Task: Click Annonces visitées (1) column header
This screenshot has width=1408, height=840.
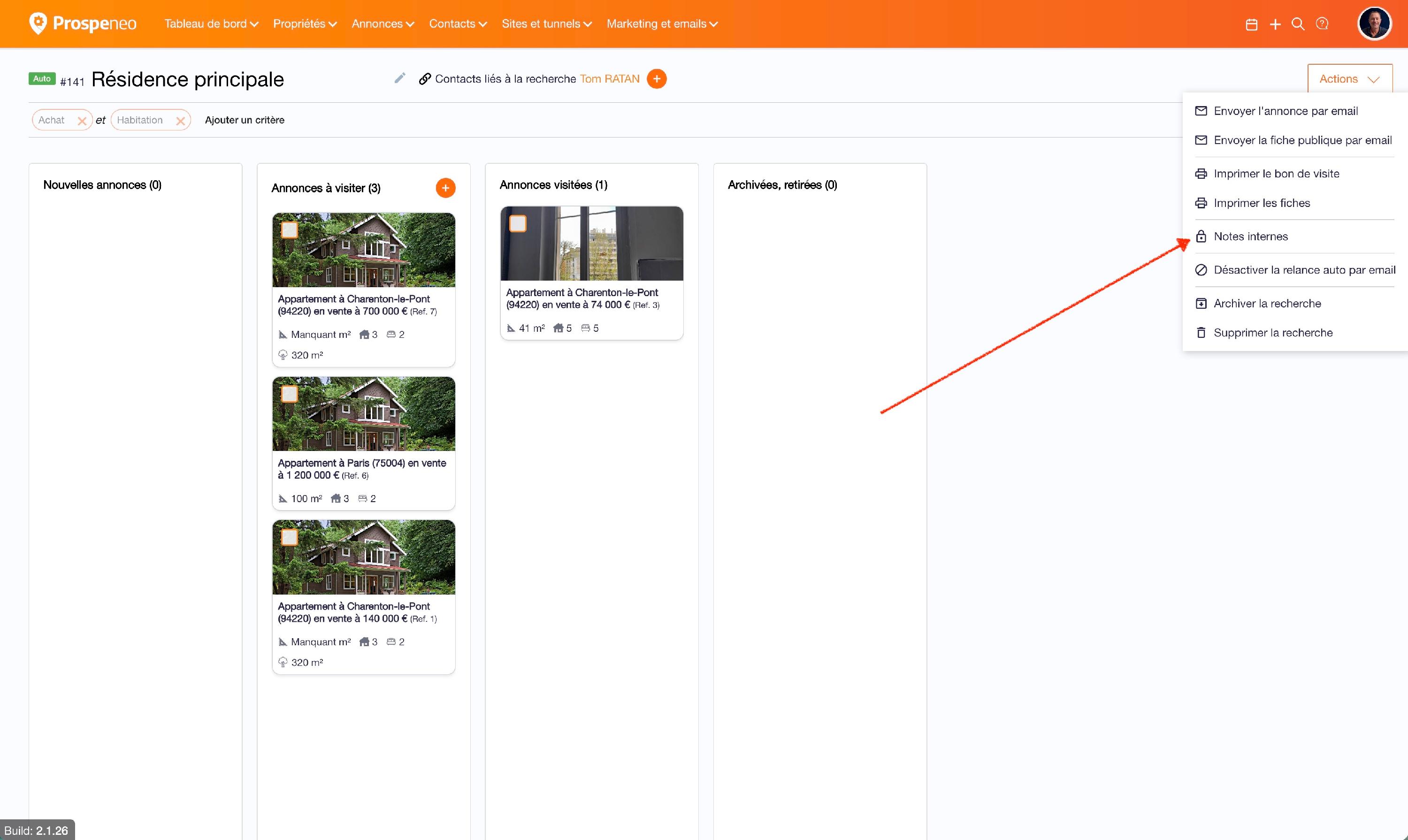Action: point(554,185)
